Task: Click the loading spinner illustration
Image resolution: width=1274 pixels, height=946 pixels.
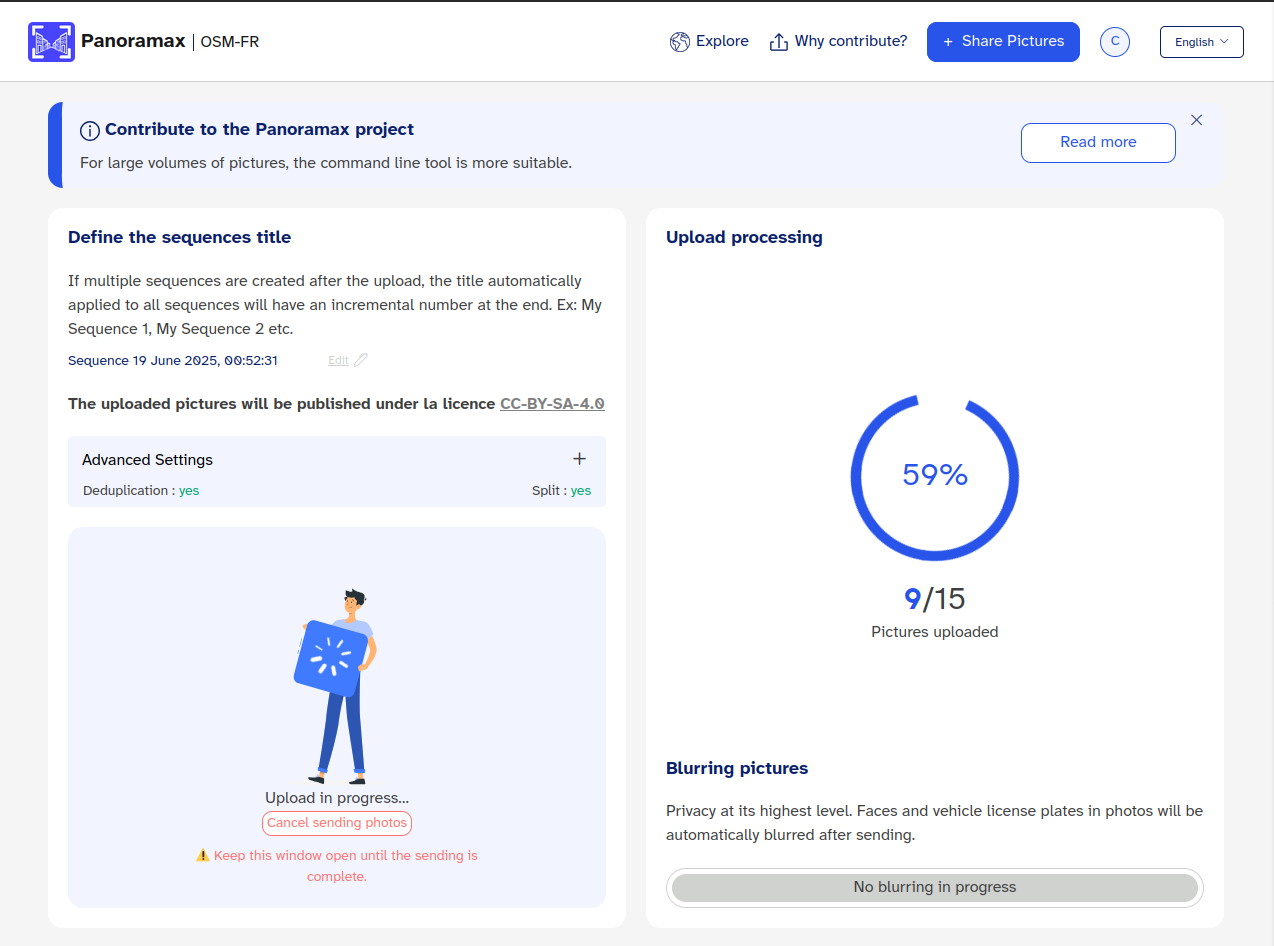Action: [331, 656]
